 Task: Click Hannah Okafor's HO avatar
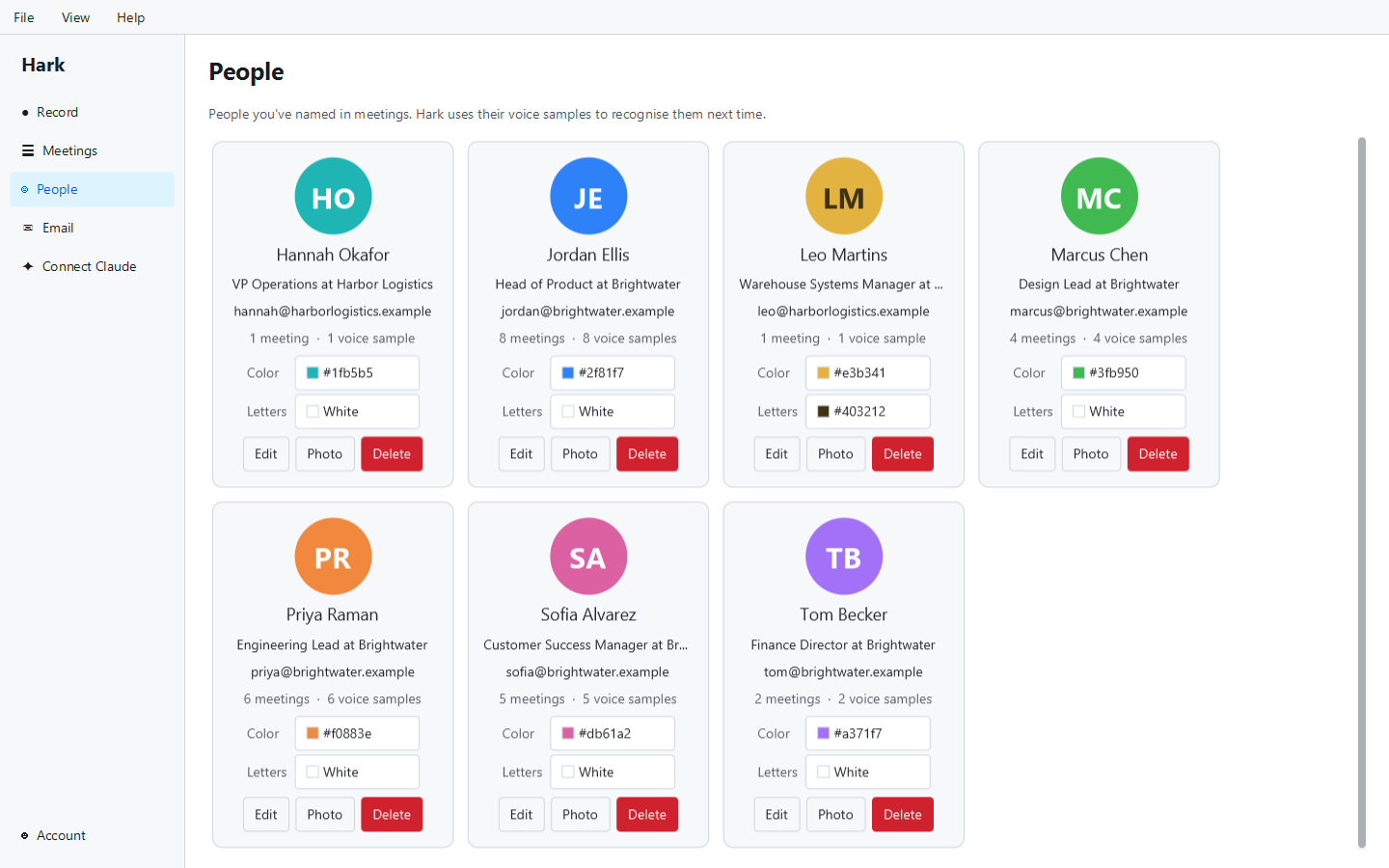[x=333, y=197]
